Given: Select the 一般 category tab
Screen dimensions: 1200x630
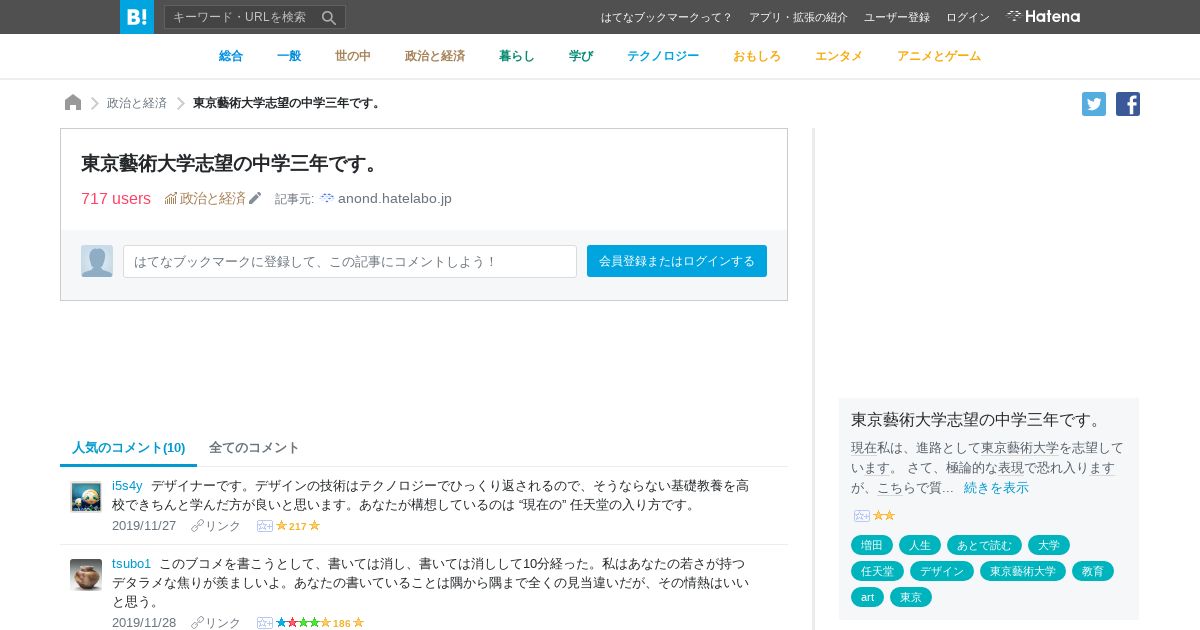Looking at the screenshot, I should (x=289, y=56).
